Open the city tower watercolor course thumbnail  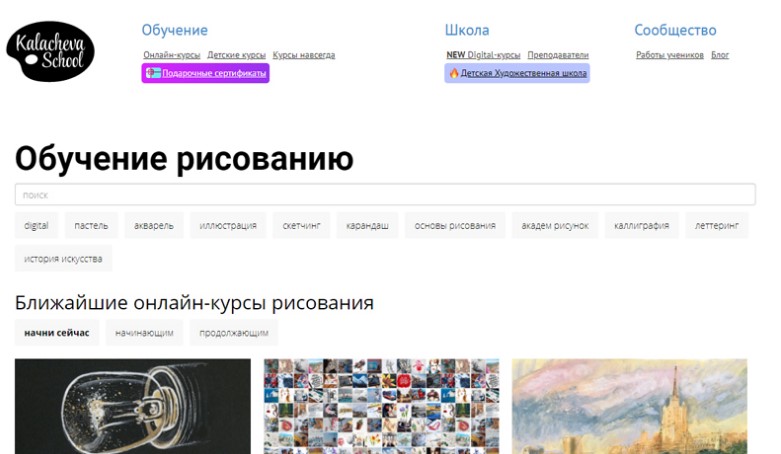629,406
